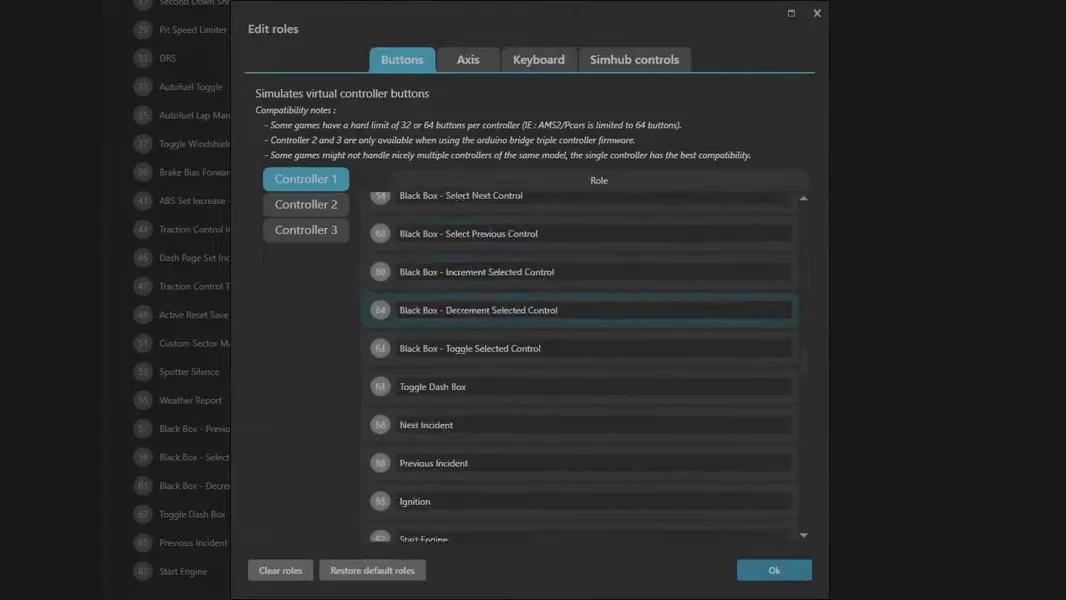Screen dimensions: 1066x600
Task: Click the role list scroll down arrow
Action: [x=804, y=535]
